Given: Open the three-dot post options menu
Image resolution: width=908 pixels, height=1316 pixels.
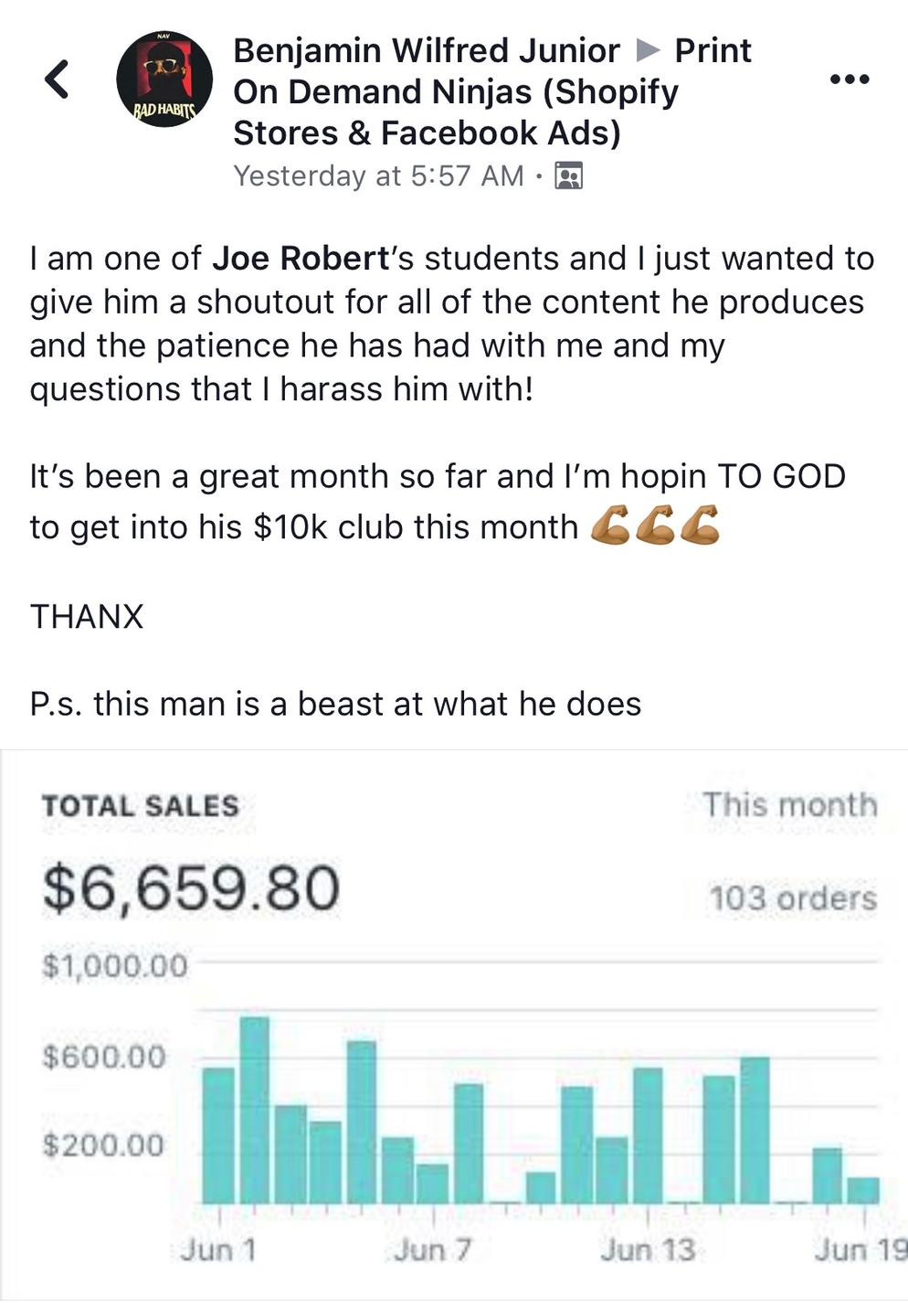Looking at the screenshot, I should pyautogui.click(x=850, y=80).
